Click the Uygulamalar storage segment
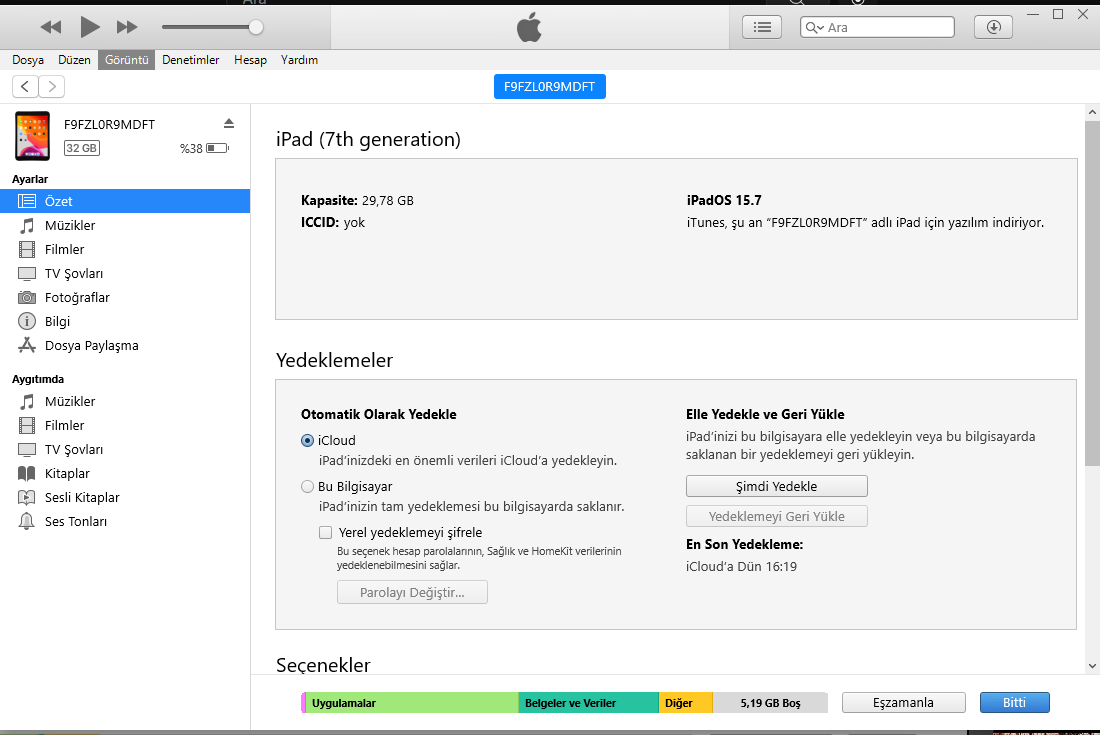This screenshot has width=1100, height=735. click(x=412, y=703)
